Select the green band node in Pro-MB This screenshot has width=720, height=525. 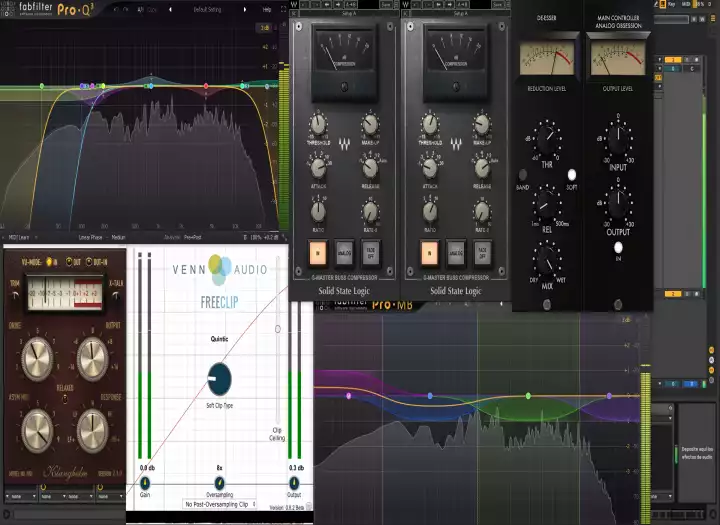tap(528, 395)
